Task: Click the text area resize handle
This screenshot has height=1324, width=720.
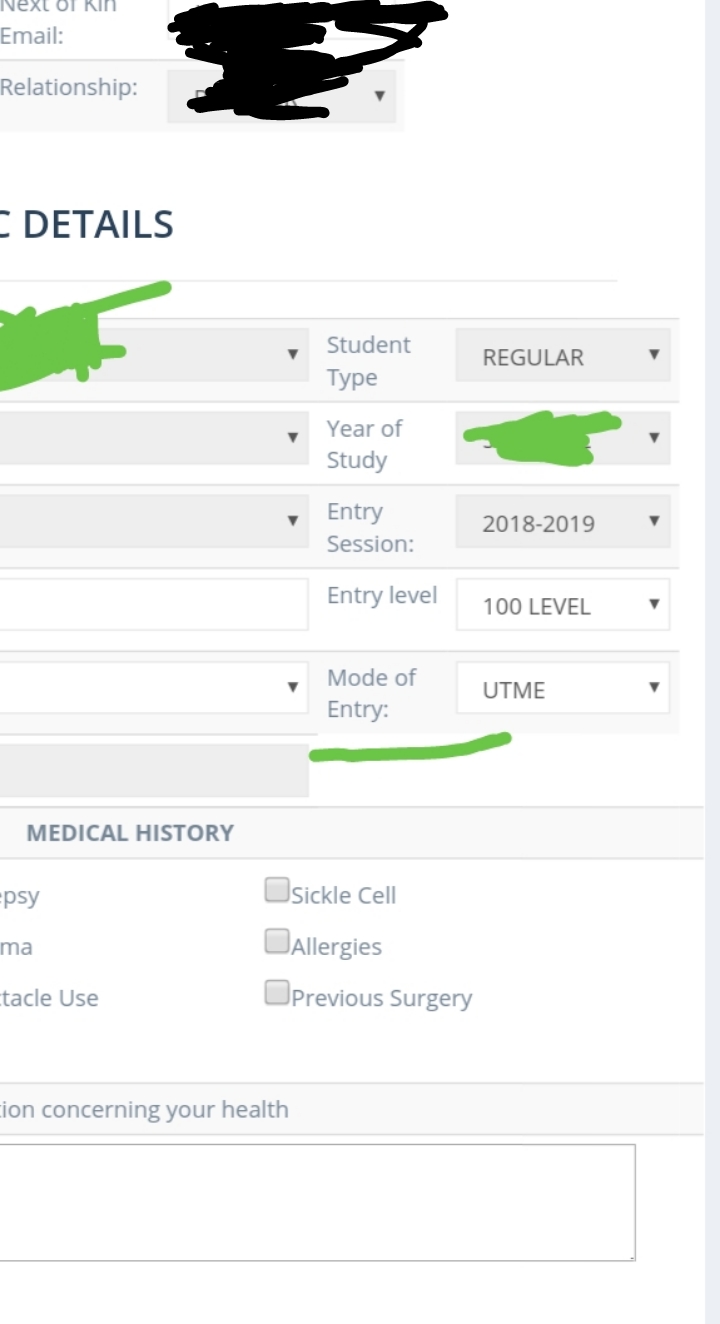Action: coord(630,1256)
